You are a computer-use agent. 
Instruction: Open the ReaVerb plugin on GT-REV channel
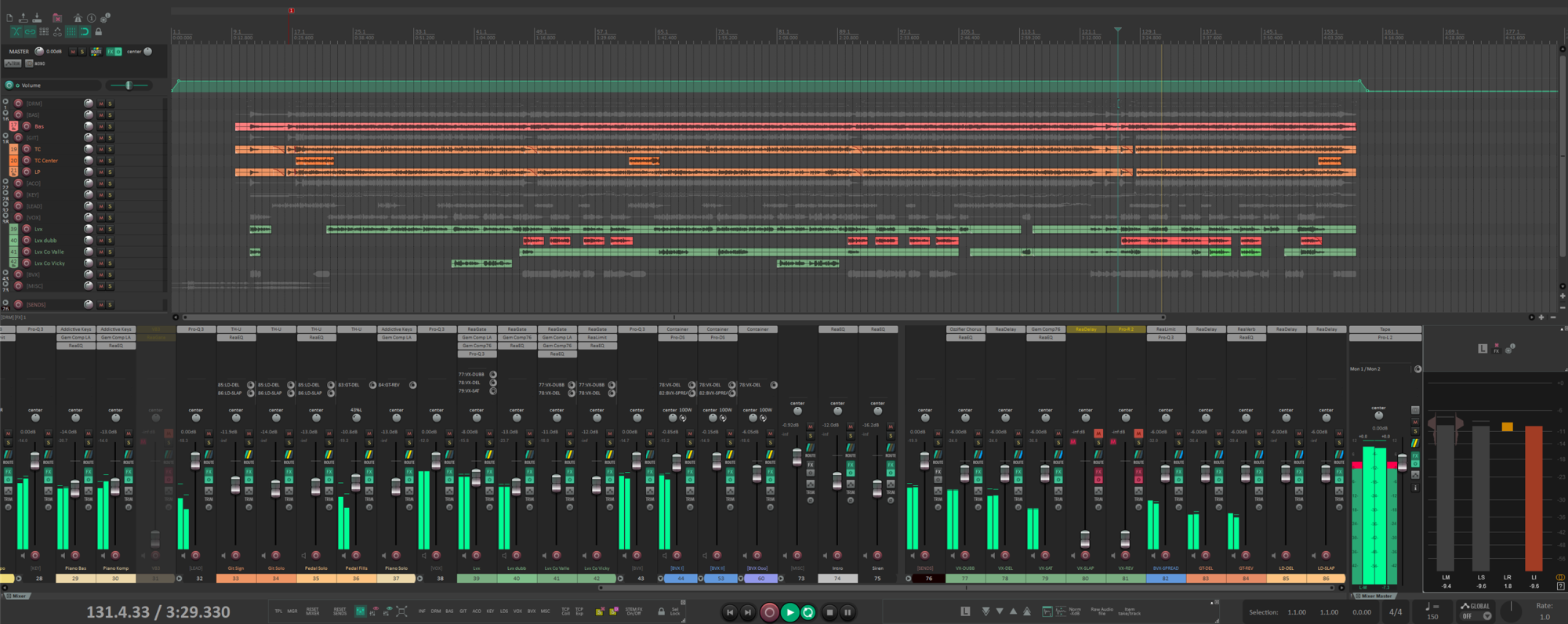(x=1246, y=329)
